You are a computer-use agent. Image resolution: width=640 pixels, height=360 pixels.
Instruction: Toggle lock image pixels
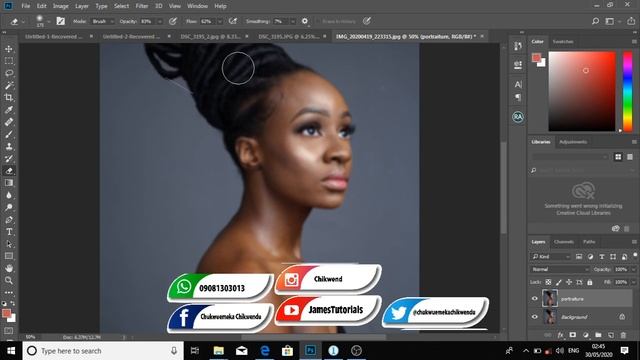point(559,282)
